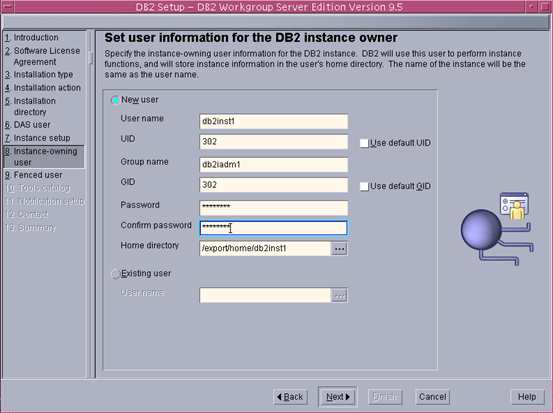553x413 pixels.
Task: Select step 8 Instance-owning user
Action: 44,157
